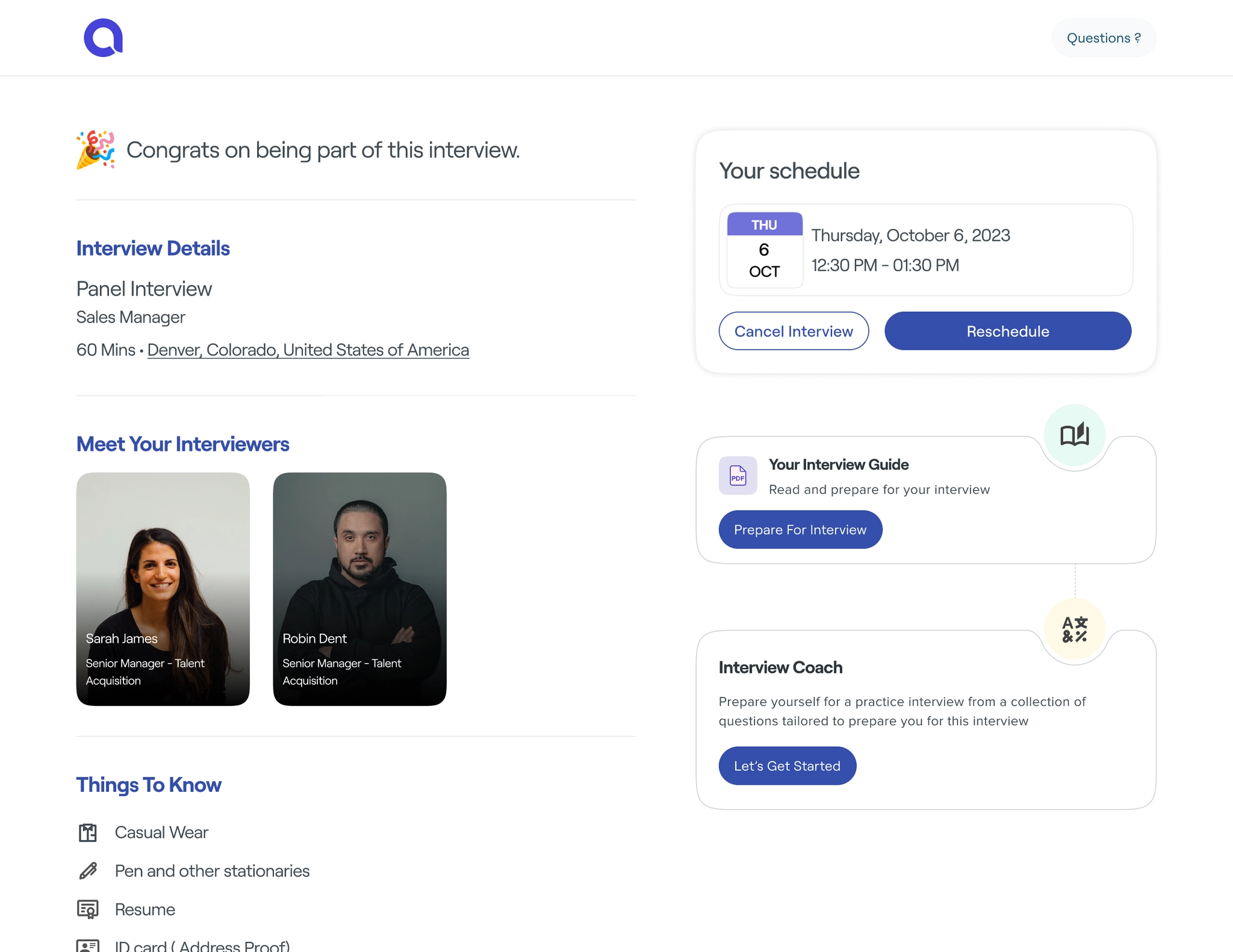Image resolution: width=1233 pixels, height=952 pixels.
Task: Click the Panel Interview text
Action: click(144, 289)
